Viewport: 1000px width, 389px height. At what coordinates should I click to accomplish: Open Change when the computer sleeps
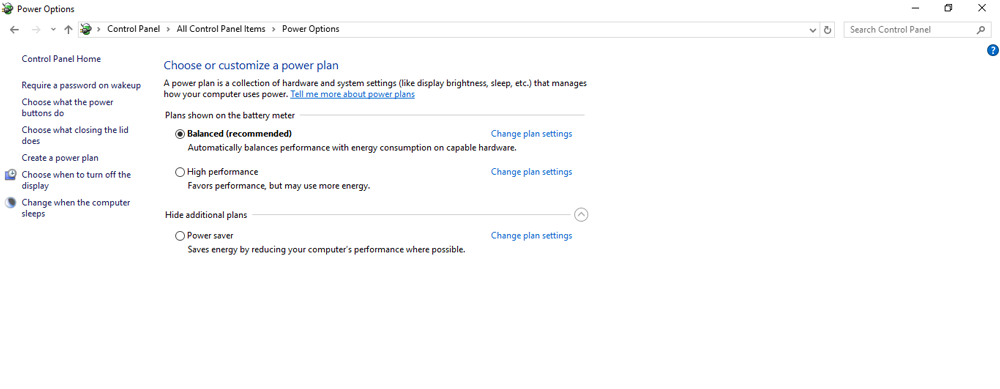click(76, 208)
